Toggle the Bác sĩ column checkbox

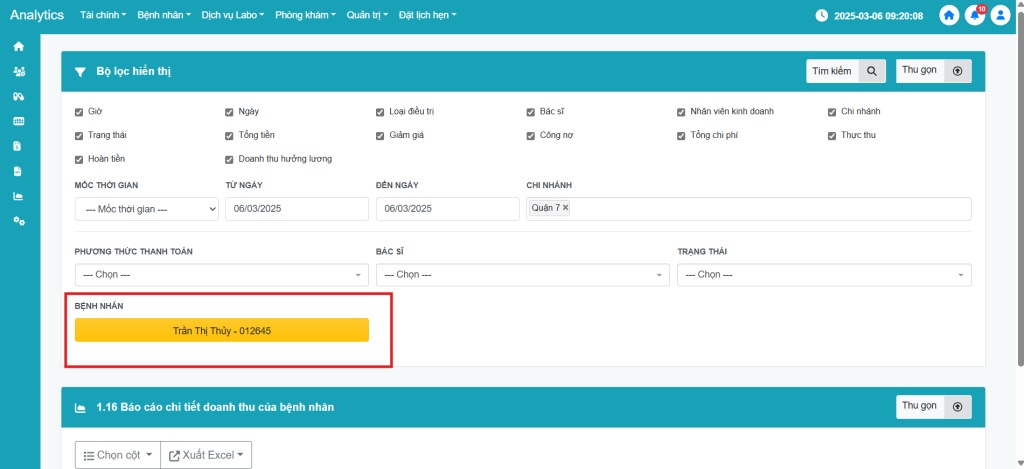(x=532, y=111)
